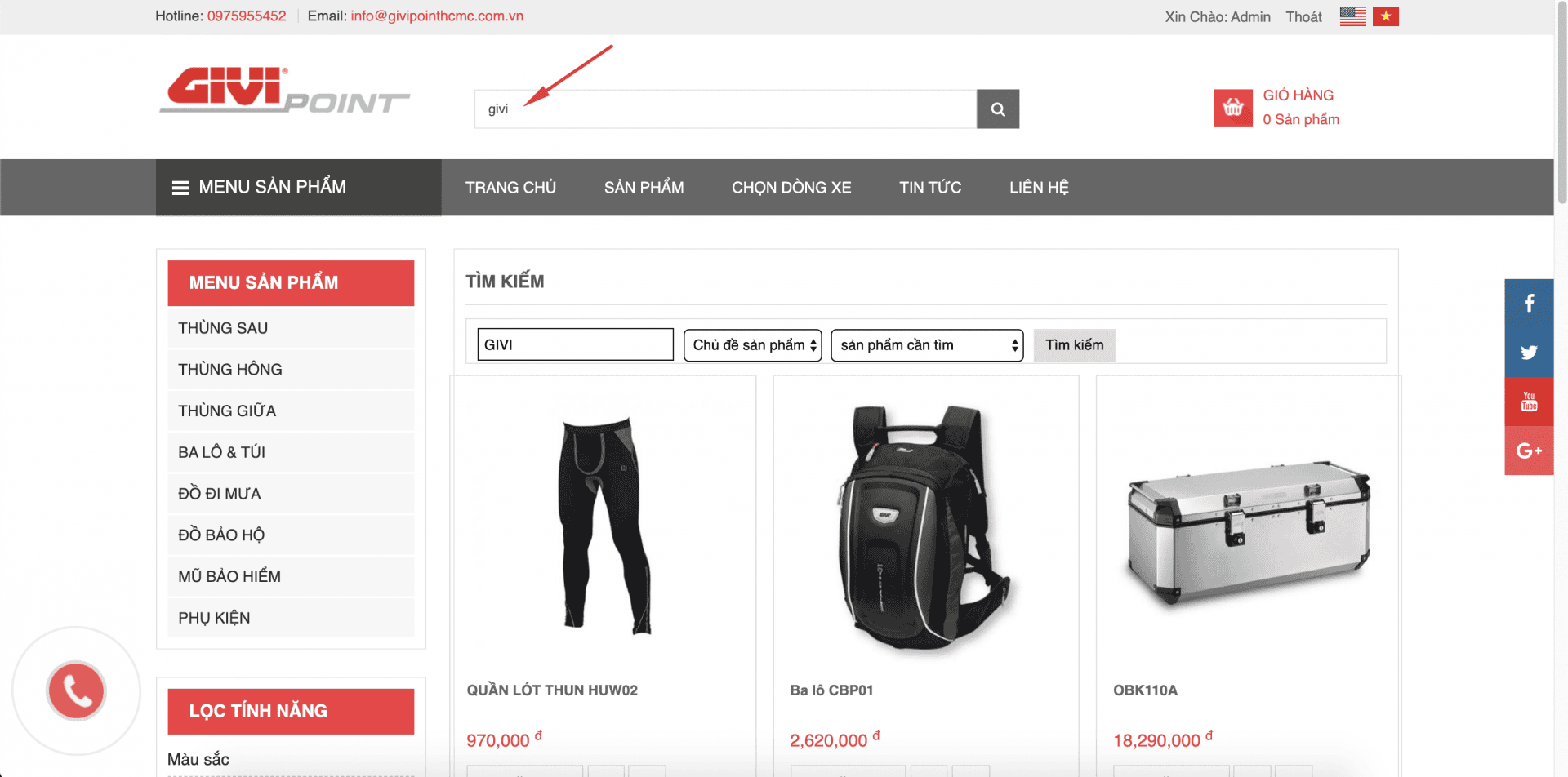Click the LỌC TÍNH NĂNG filter heading
1568x777 pixels.
click(x=291, y=711)
